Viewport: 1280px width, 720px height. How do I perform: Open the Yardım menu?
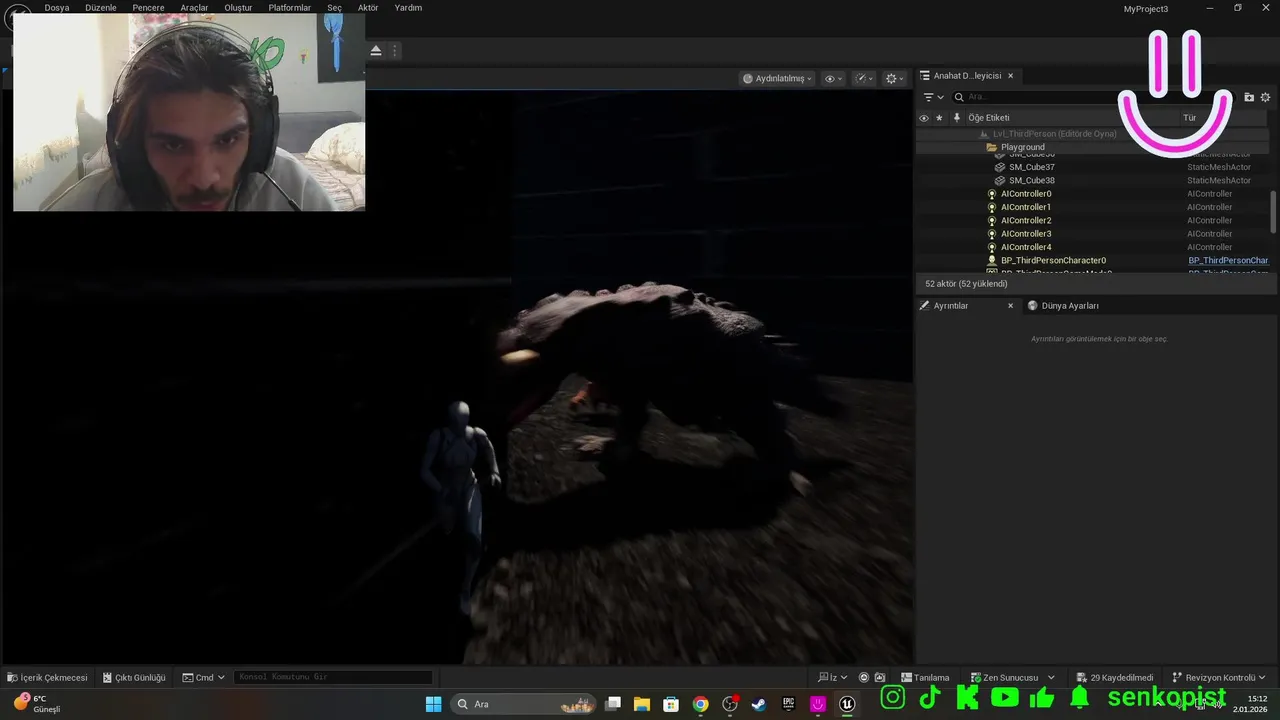(x=408, y=8)
